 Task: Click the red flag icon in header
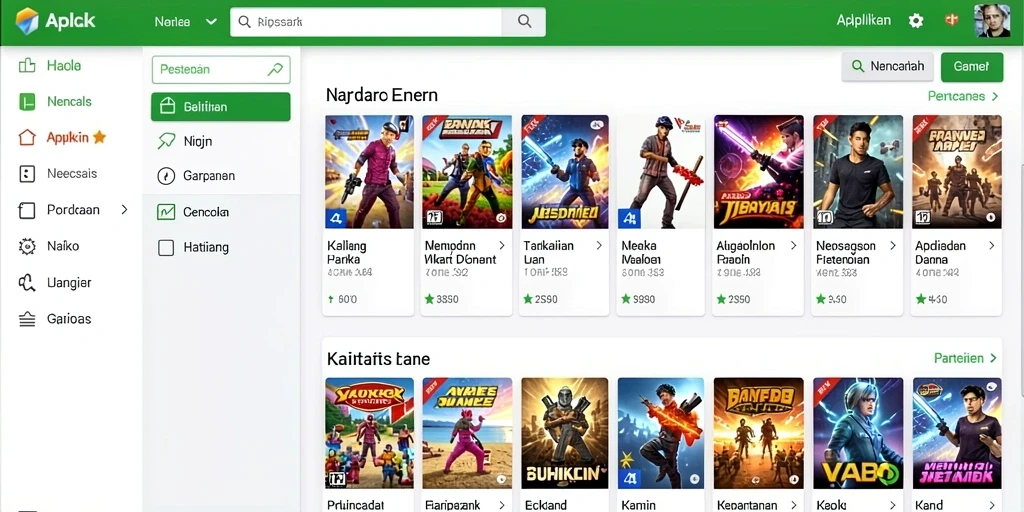tap(951, 20)
